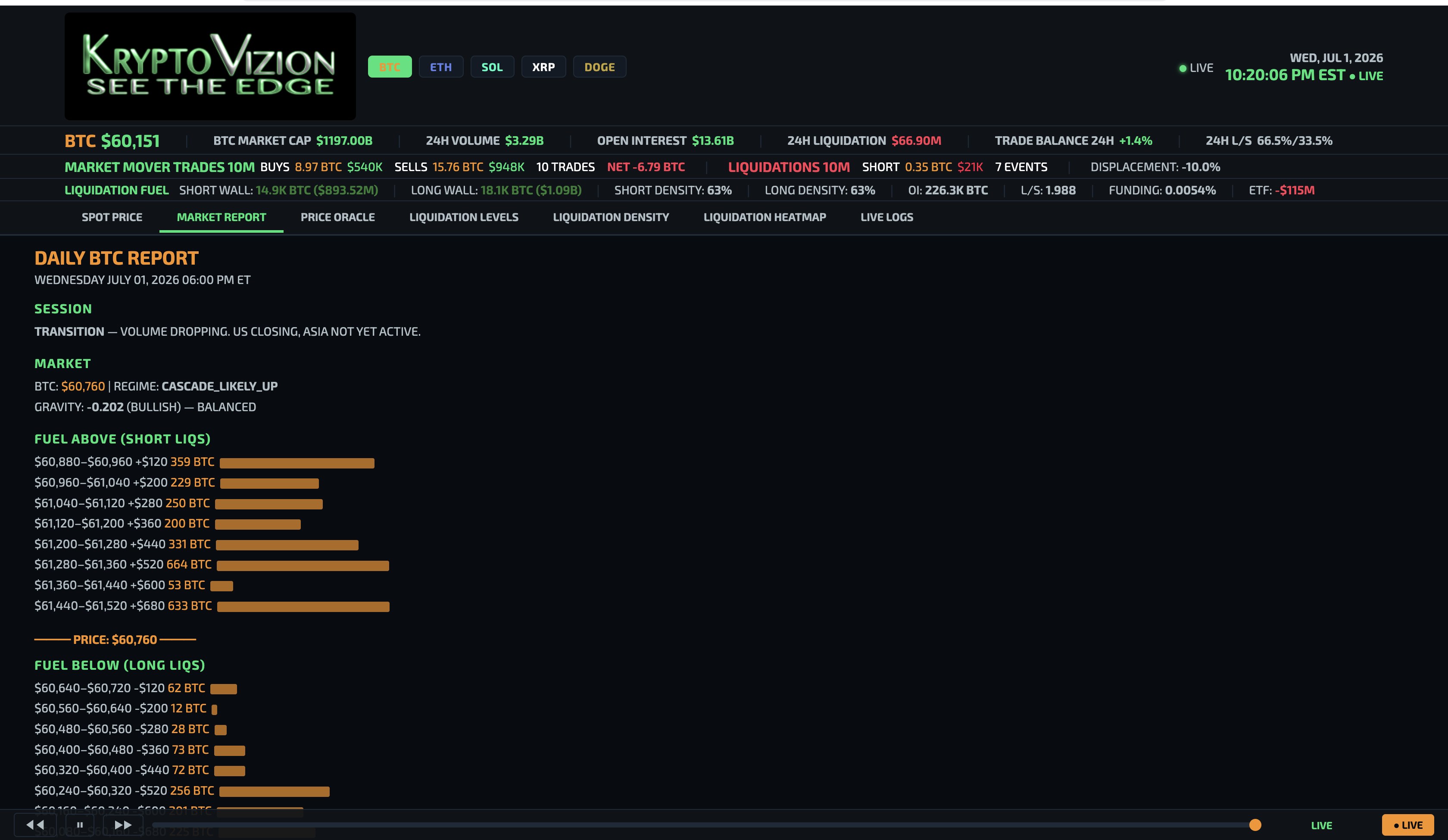Click the PRICE: $60,760 marker
The image size is (1448, 840).
pos(115,640)
